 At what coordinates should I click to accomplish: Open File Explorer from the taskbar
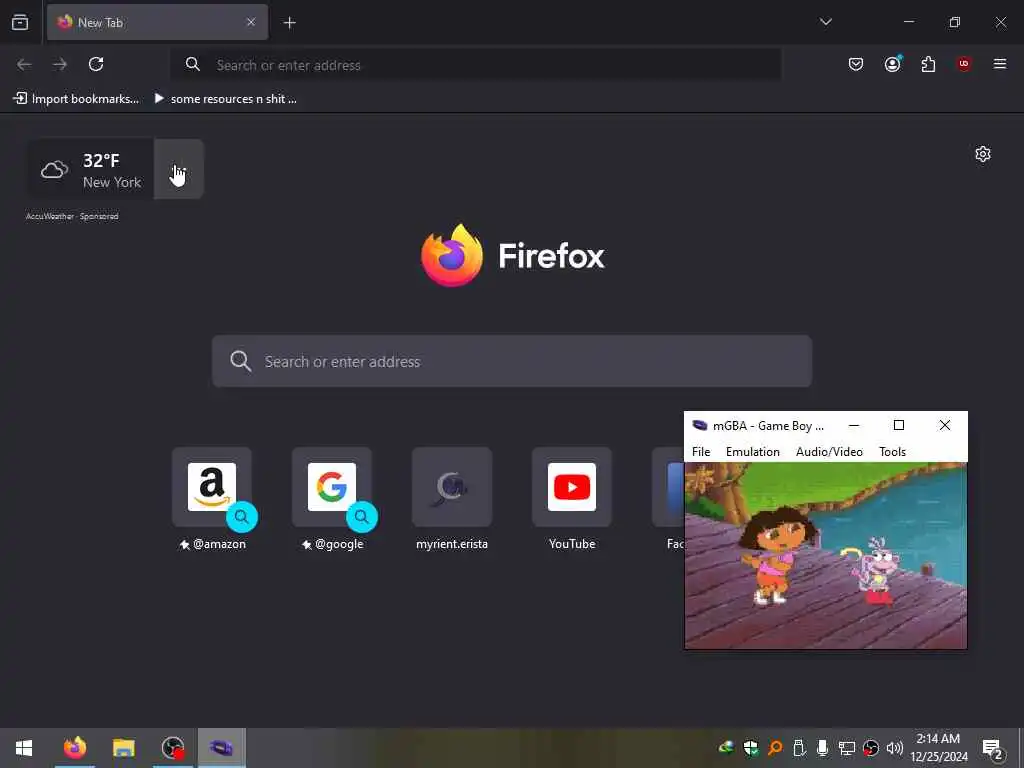123,748
